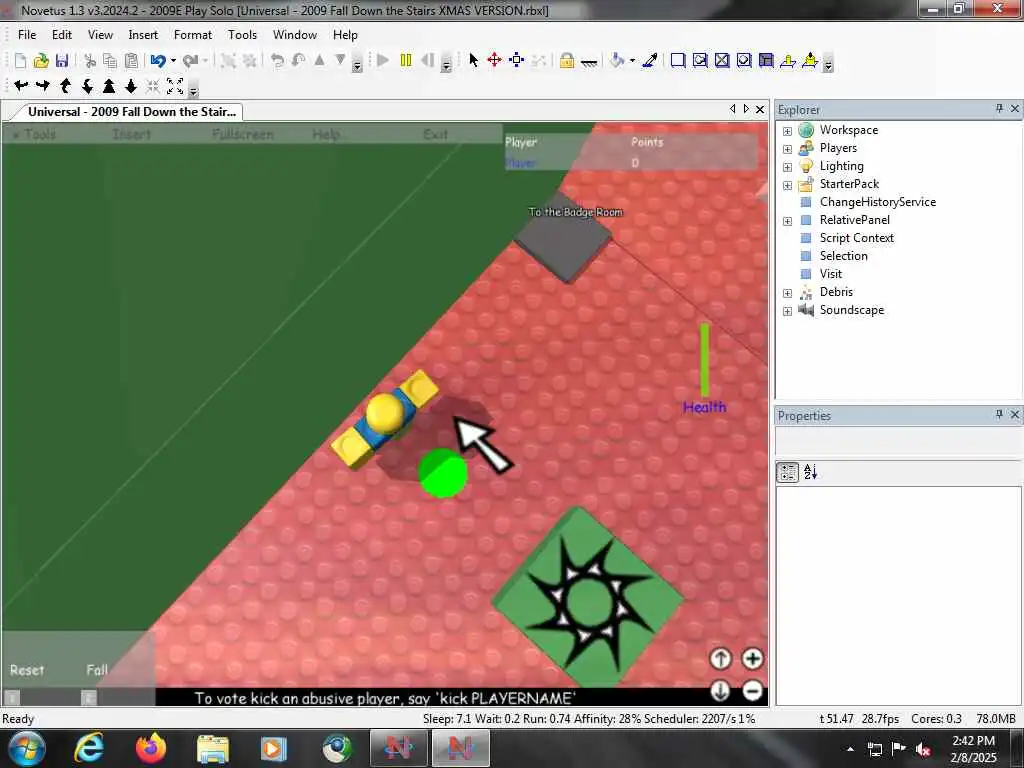Screen dimensions: 1024x768
Task: Expand the Workspace tree node
Action: click(787, 131)
